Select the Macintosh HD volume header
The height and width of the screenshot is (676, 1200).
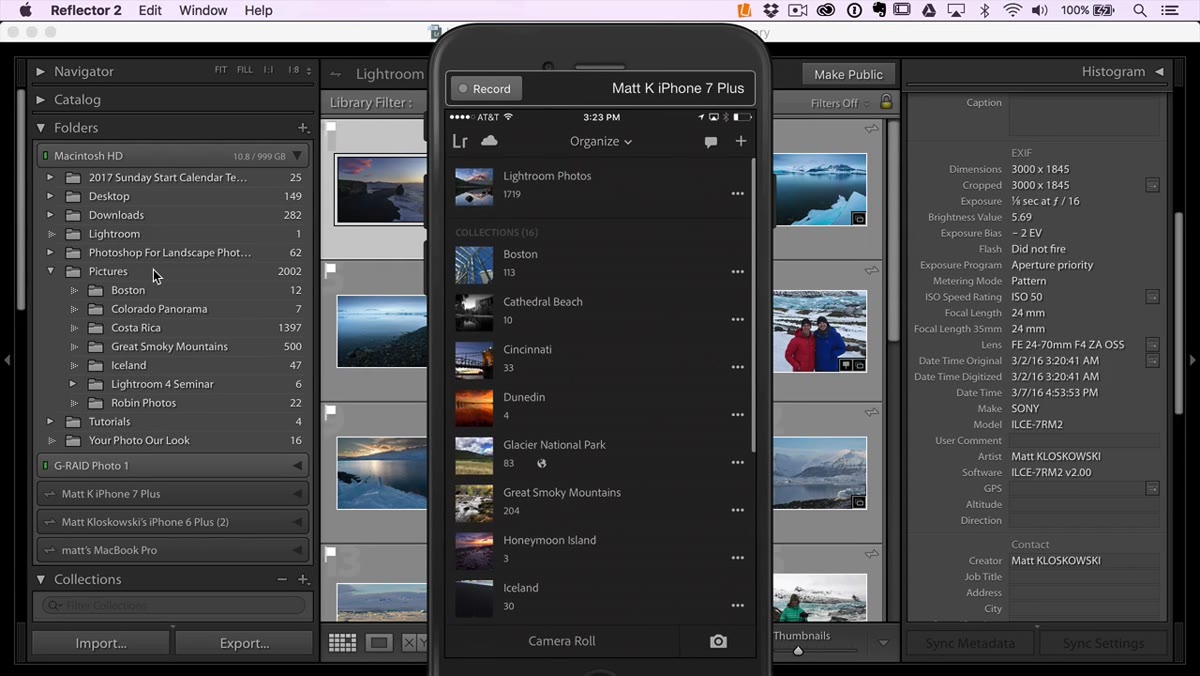click(x=174, y=156)
